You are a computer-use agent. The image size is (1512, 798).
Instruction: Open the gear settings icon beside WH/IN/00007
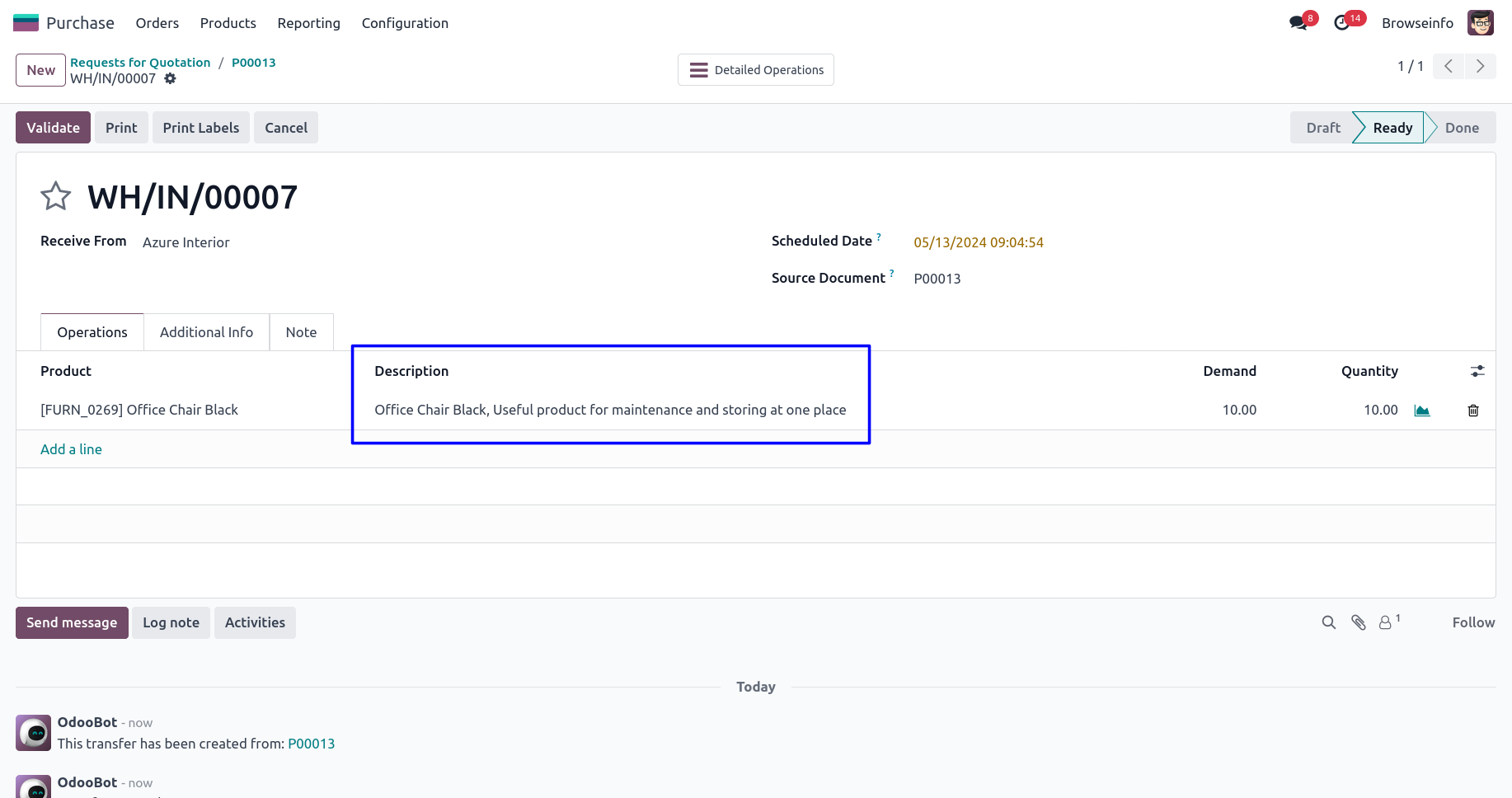[x=170, y=78]
